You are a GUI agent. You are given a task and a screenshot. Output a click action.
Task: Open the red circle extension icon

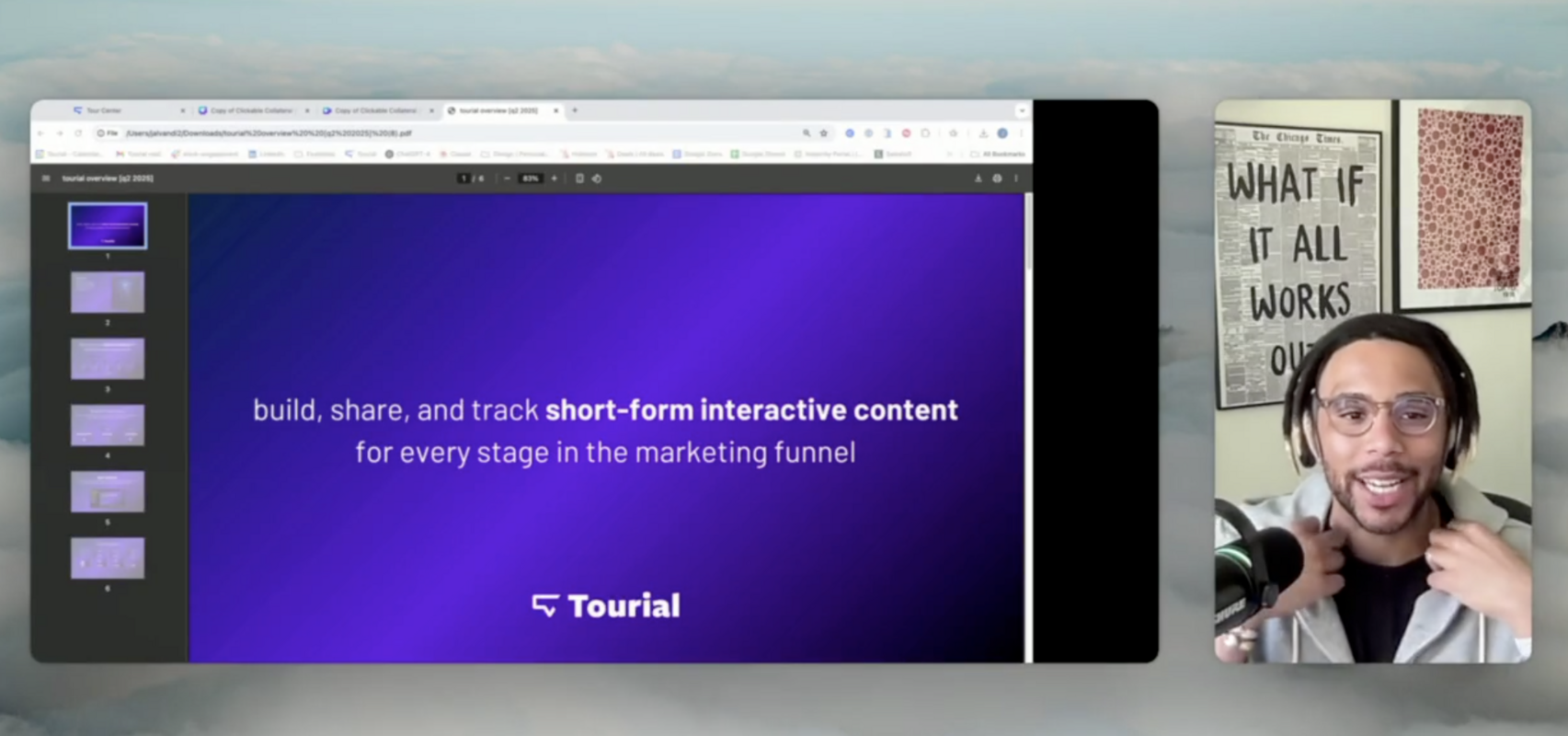click(906, 133)
